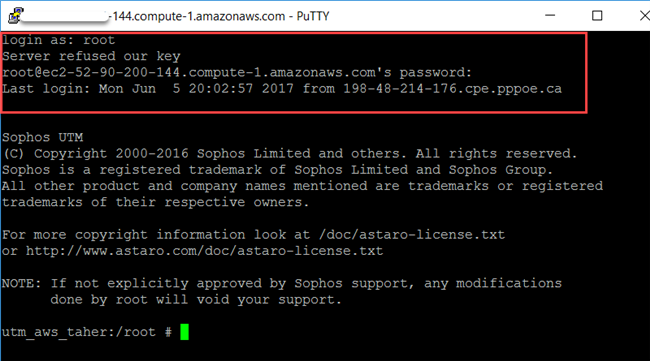Click the 'trademarks of their respective owners' line
Viewport: 650px width, 361px height.
click(x=155, y=202)
